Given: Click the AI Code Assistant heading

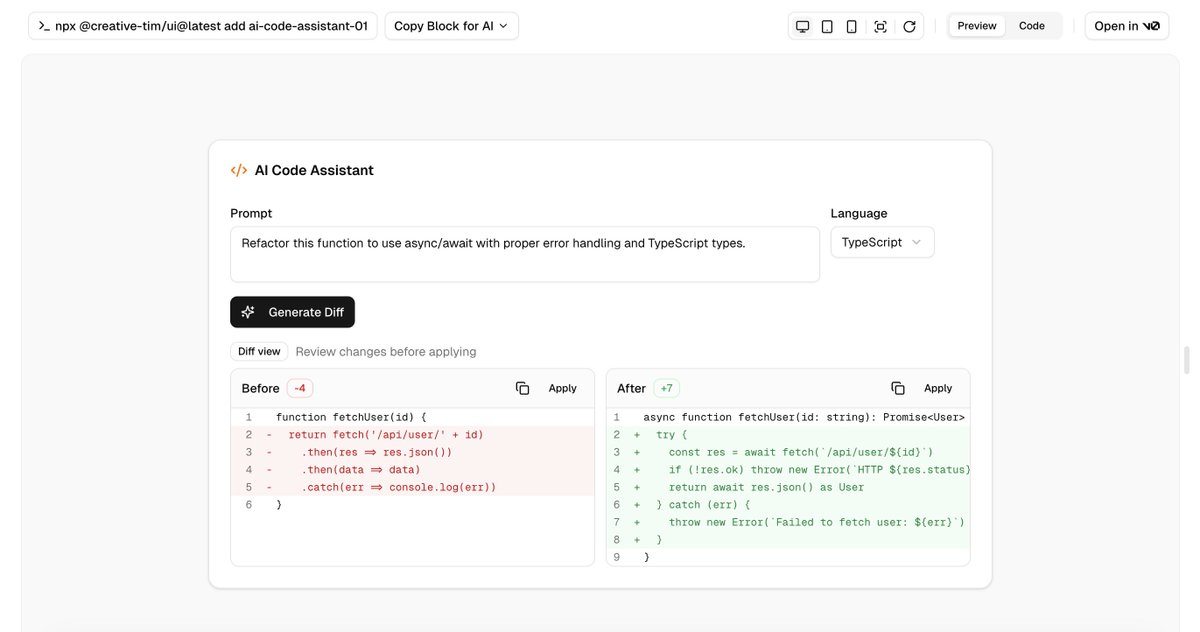Looking at the screenshot, I should click(314, 170).
